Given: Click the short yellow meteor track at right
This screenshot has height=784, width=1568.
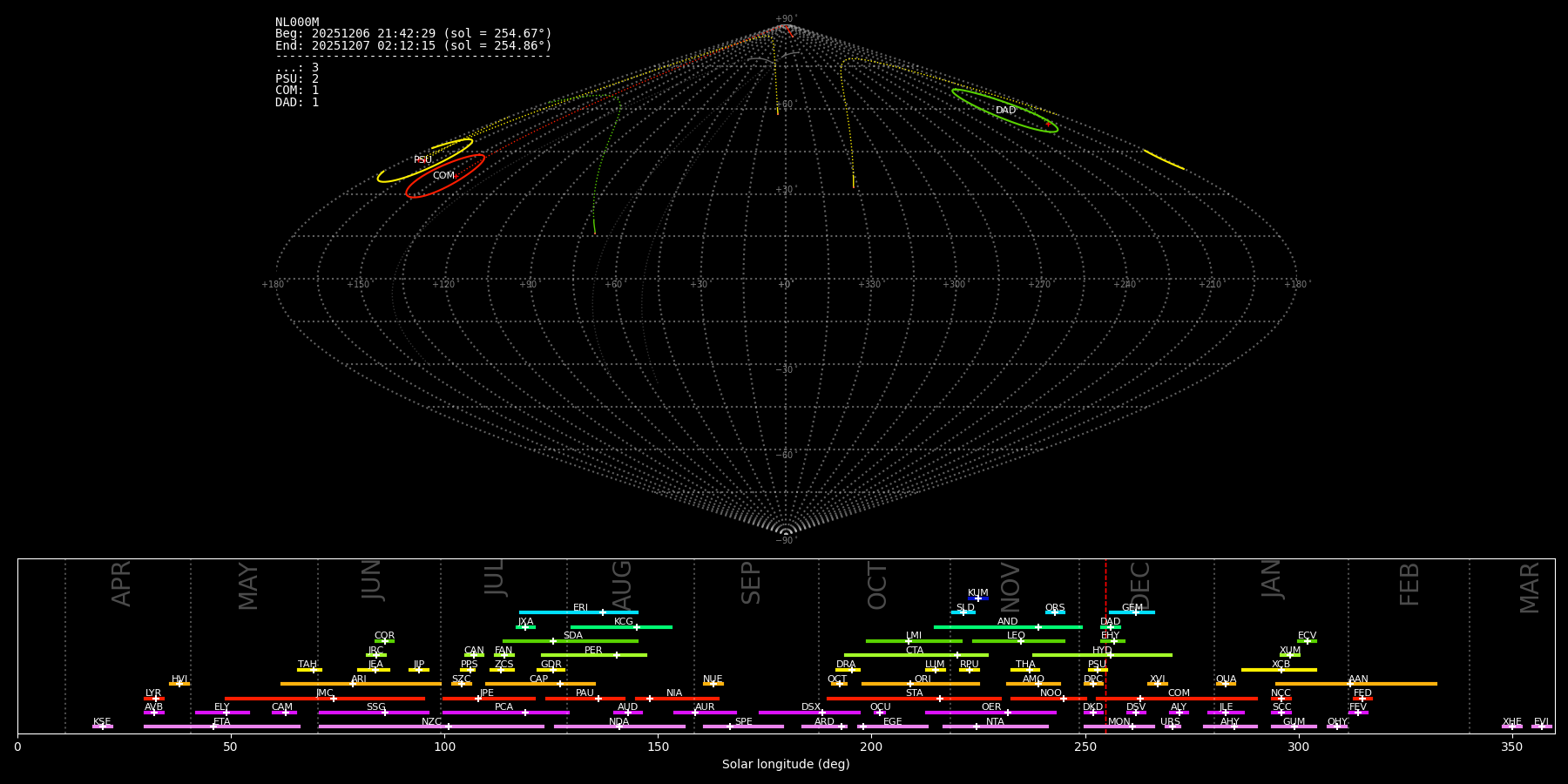Looking at the screenshot, I should [x=1164, y=159].
